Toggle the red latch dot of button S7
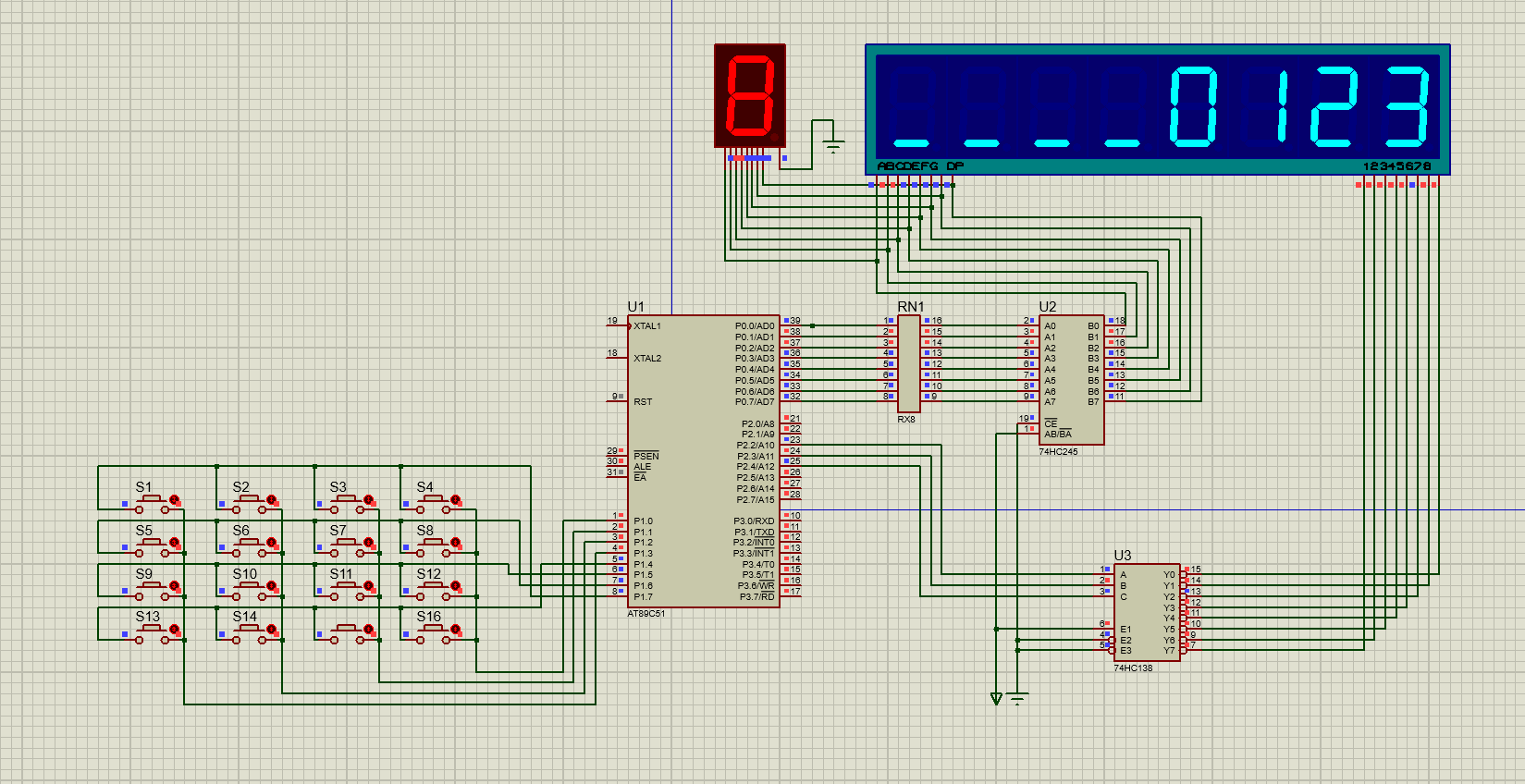 (368, 543)
